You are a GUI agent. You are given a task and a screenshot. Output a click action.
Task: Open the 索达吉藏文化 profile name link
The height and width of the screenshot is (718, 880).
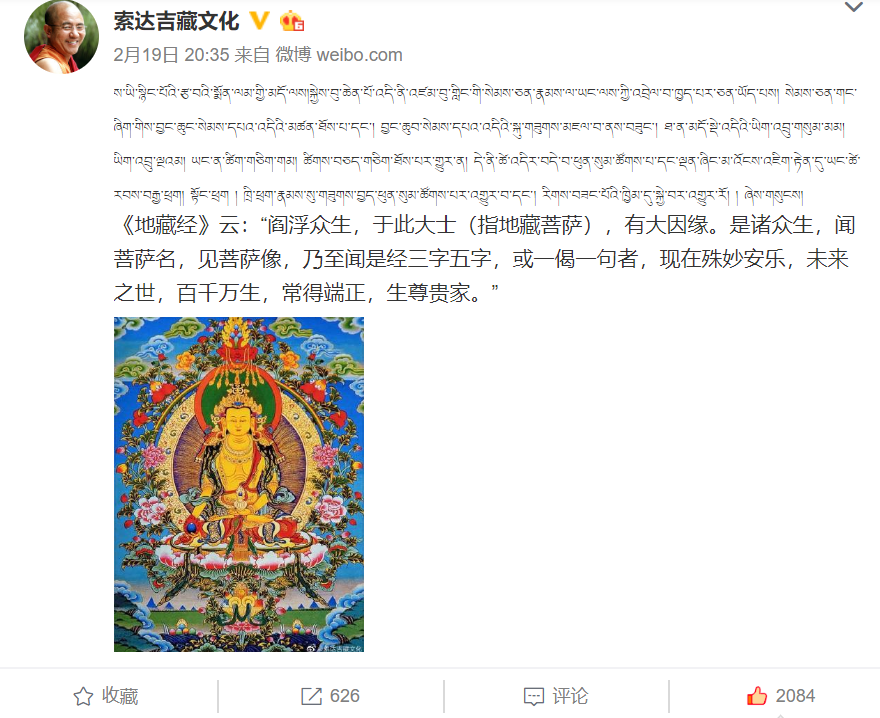(x=176, y=21)
